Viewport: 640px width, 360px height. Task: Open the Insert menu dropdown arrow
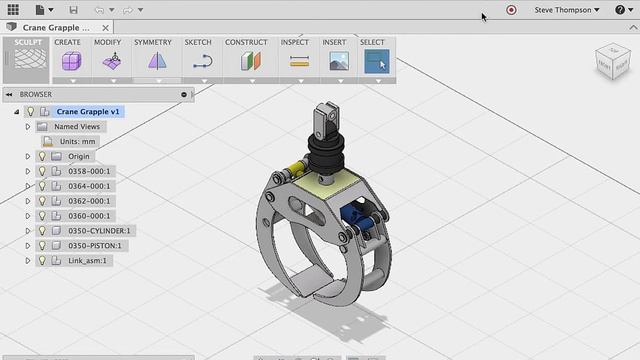(340, 81)
